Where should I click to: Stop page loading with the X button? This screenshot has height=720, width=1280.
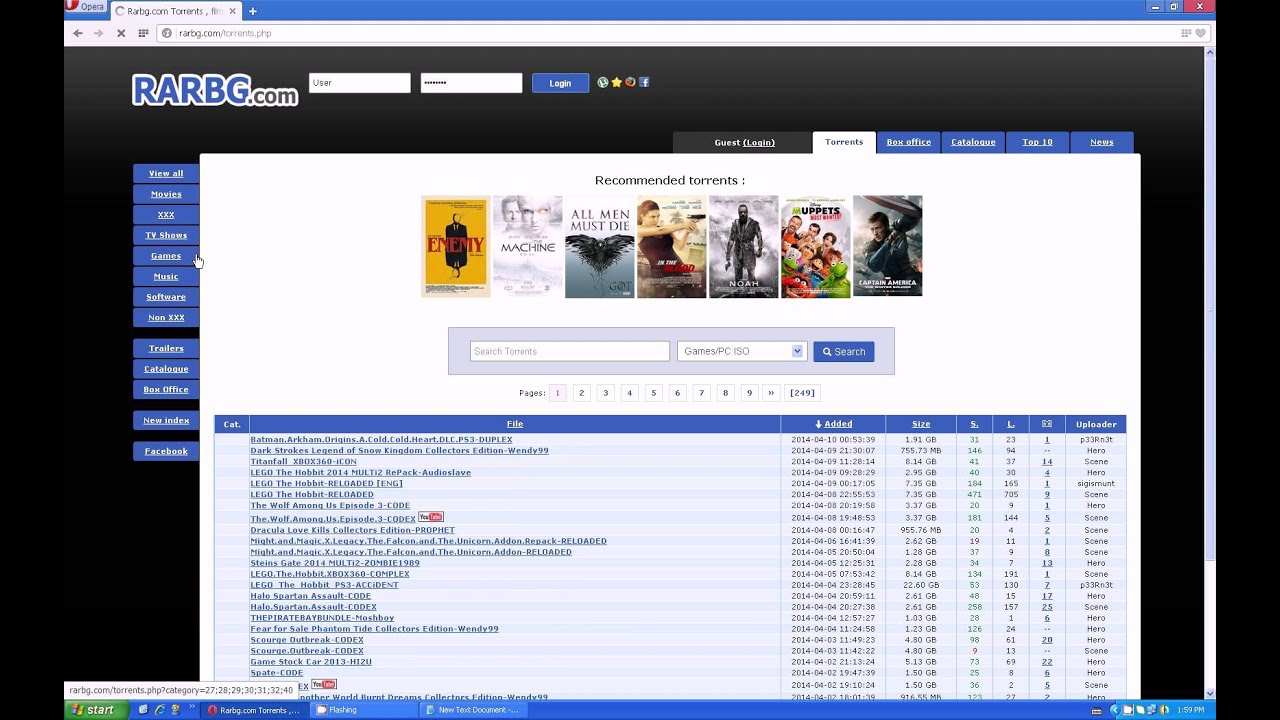point(121,33)
